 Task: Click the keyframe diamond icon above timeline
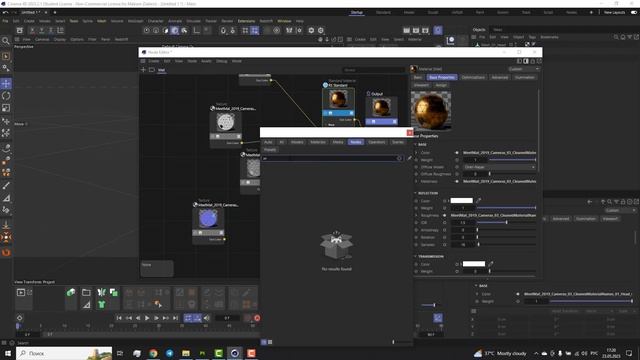click(19, 318)
